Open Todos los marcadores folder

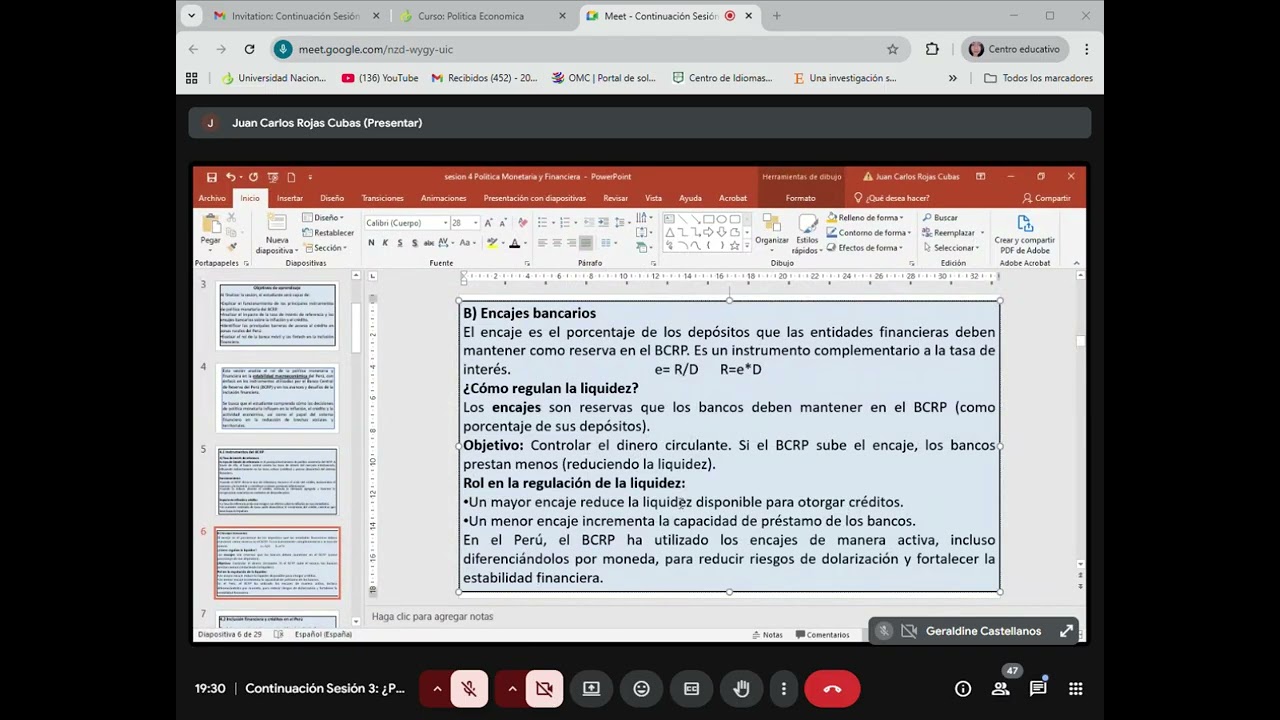1038,78
